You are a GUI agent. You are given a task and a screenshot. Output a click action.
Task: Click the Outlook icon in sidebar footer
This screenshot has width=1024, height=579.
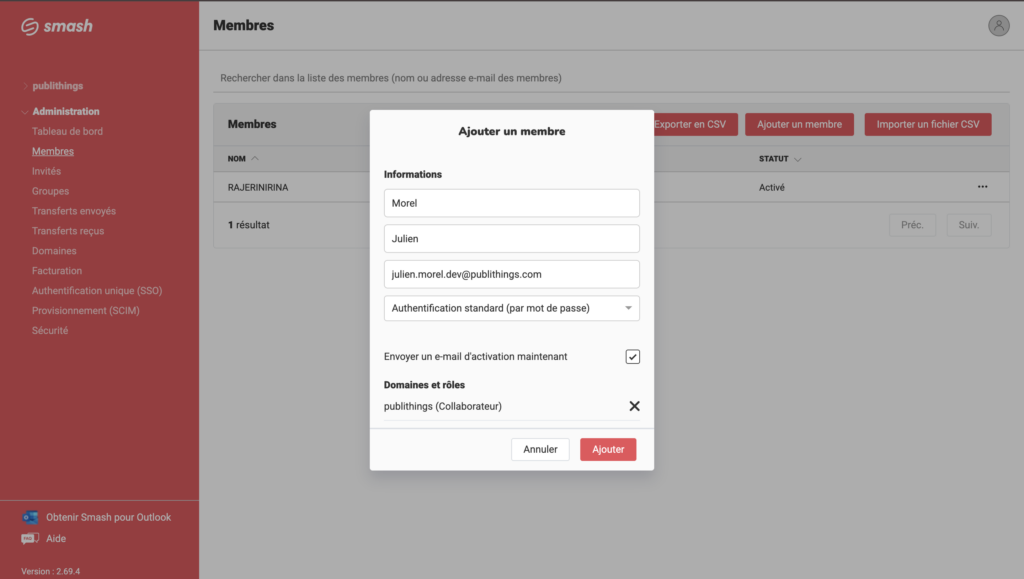[x=30, y=517]
